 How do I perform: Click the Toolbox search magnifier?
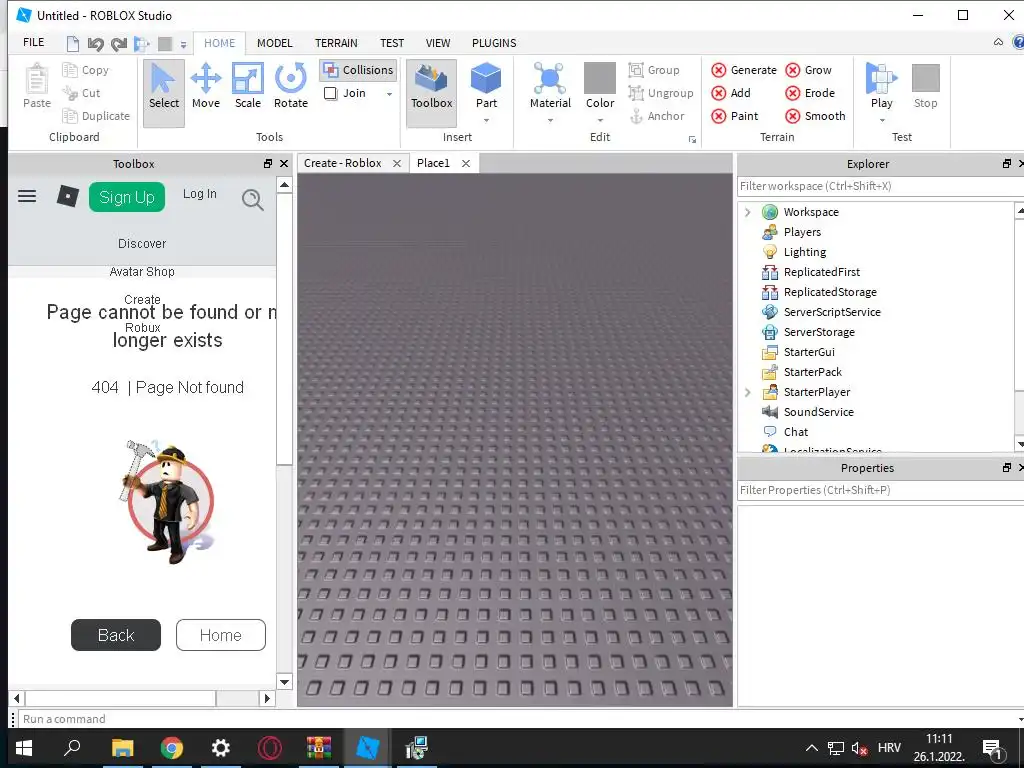(x=253, y=199)
